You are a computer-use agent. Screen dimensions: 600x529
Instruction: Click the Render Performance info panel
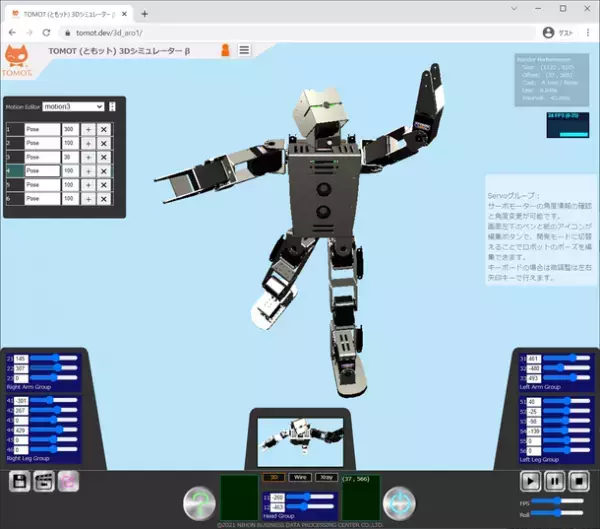click(552, 80)
